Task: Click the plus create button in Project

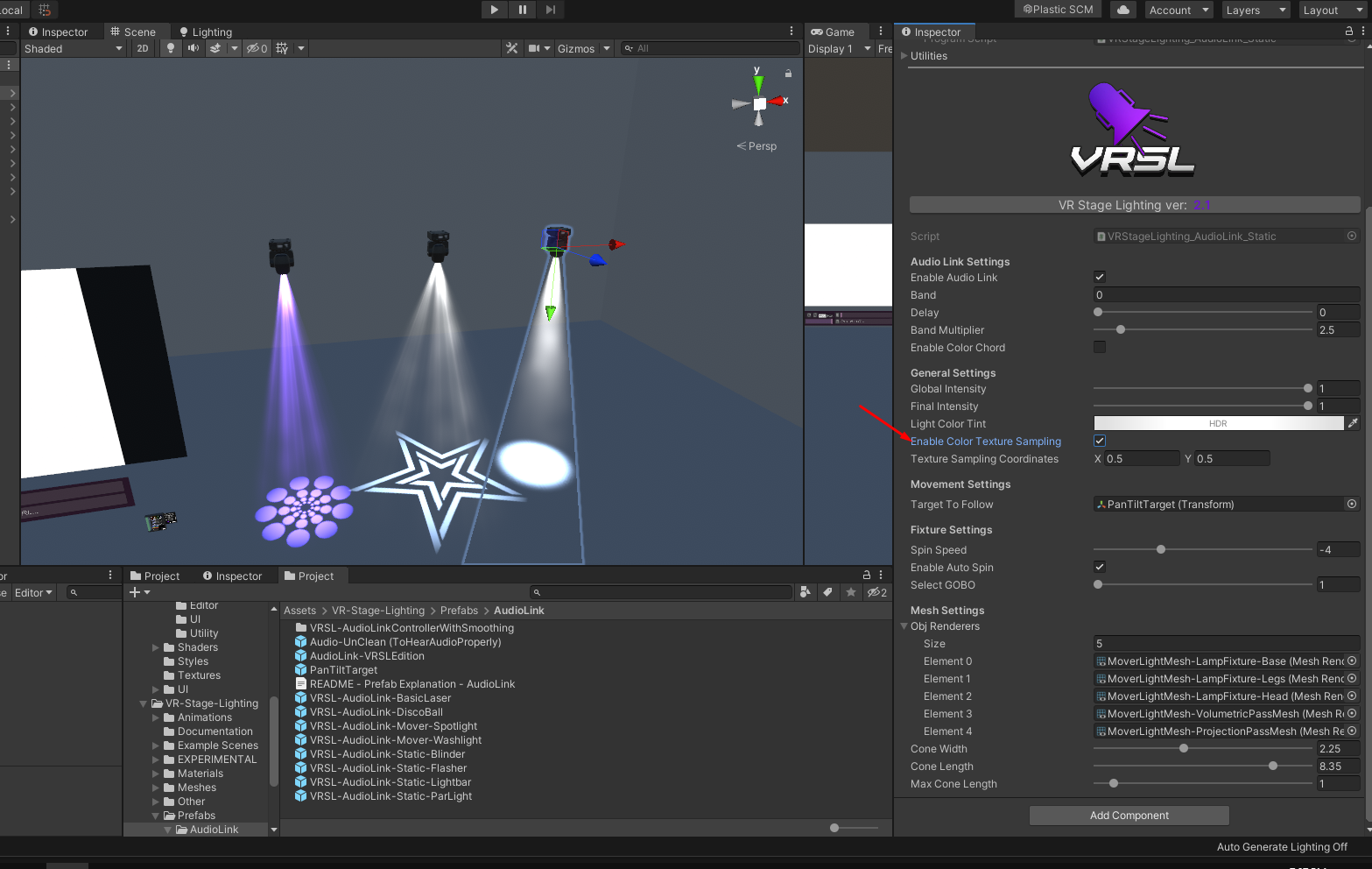Action: pos(139,592)
